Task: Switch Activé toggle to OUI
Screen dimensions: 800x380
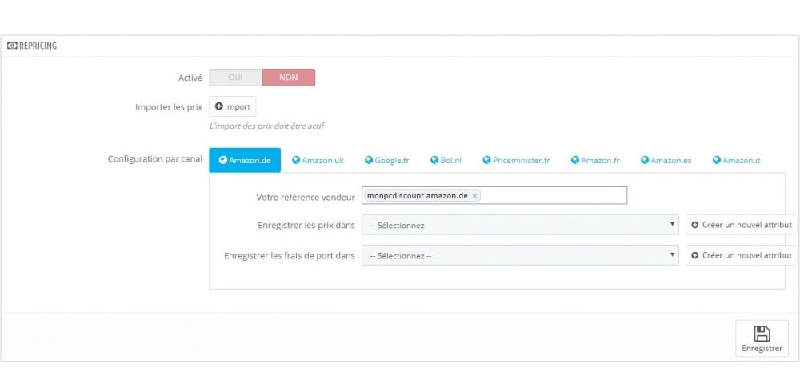Action: pyautogui.click(x=236, y=78)
